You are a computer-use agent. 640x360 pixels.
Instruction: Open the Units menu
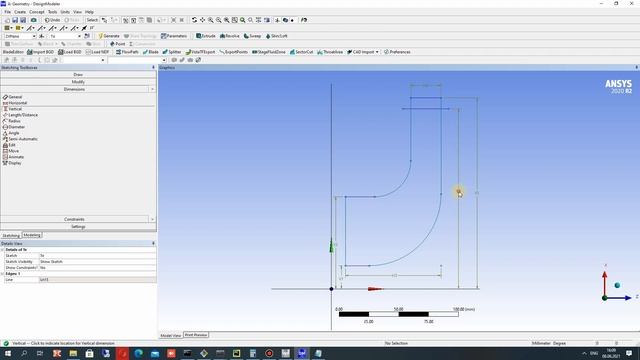click(x=65, y=12)
